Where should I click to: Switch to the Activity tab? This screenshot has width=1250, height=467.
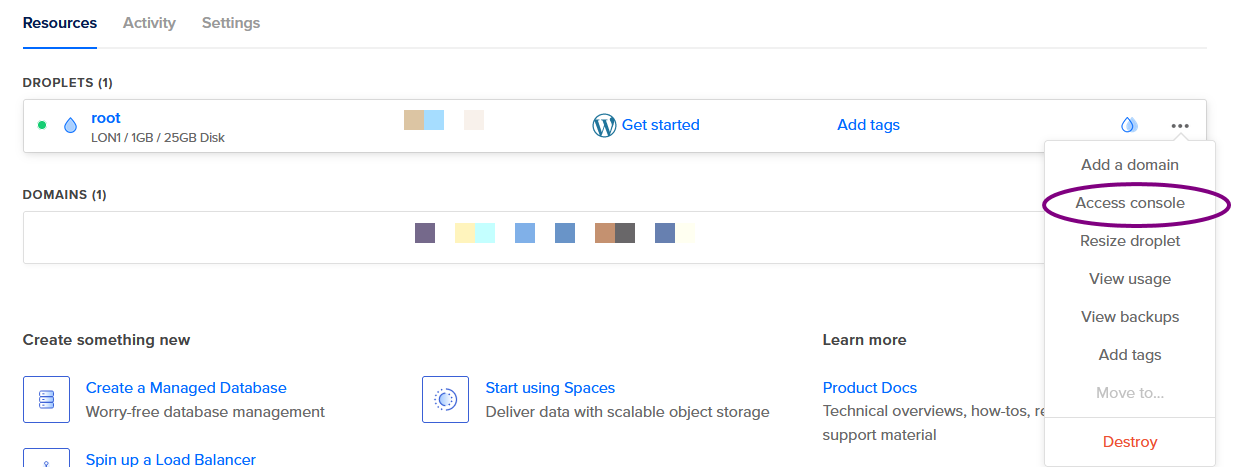[149, 23]
